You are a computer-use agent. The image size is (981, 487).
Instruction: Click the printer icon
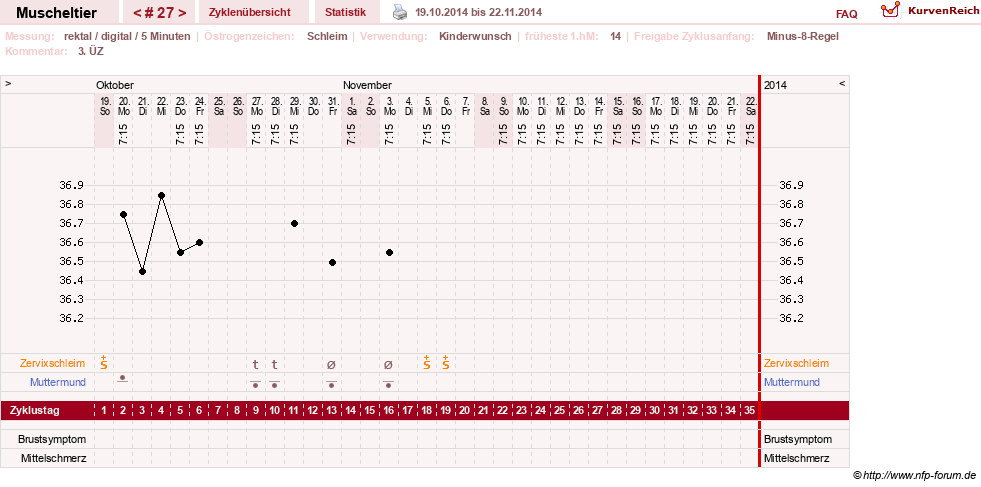pyautogui.click(x=400, y=11)
